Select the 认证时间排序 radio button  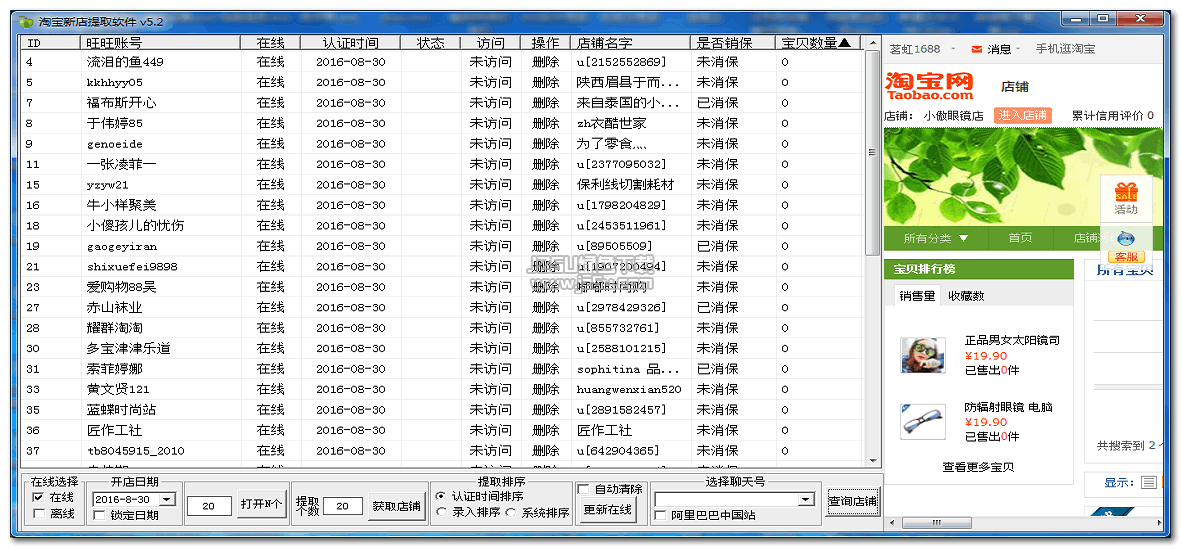pyautogui.click(x=440, y=495)
